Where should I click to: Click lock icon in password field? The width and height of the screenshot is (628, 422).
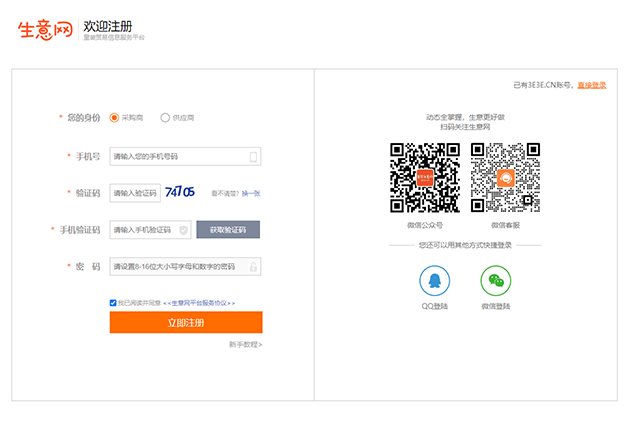pyautogui.click(x=253, y=267)
